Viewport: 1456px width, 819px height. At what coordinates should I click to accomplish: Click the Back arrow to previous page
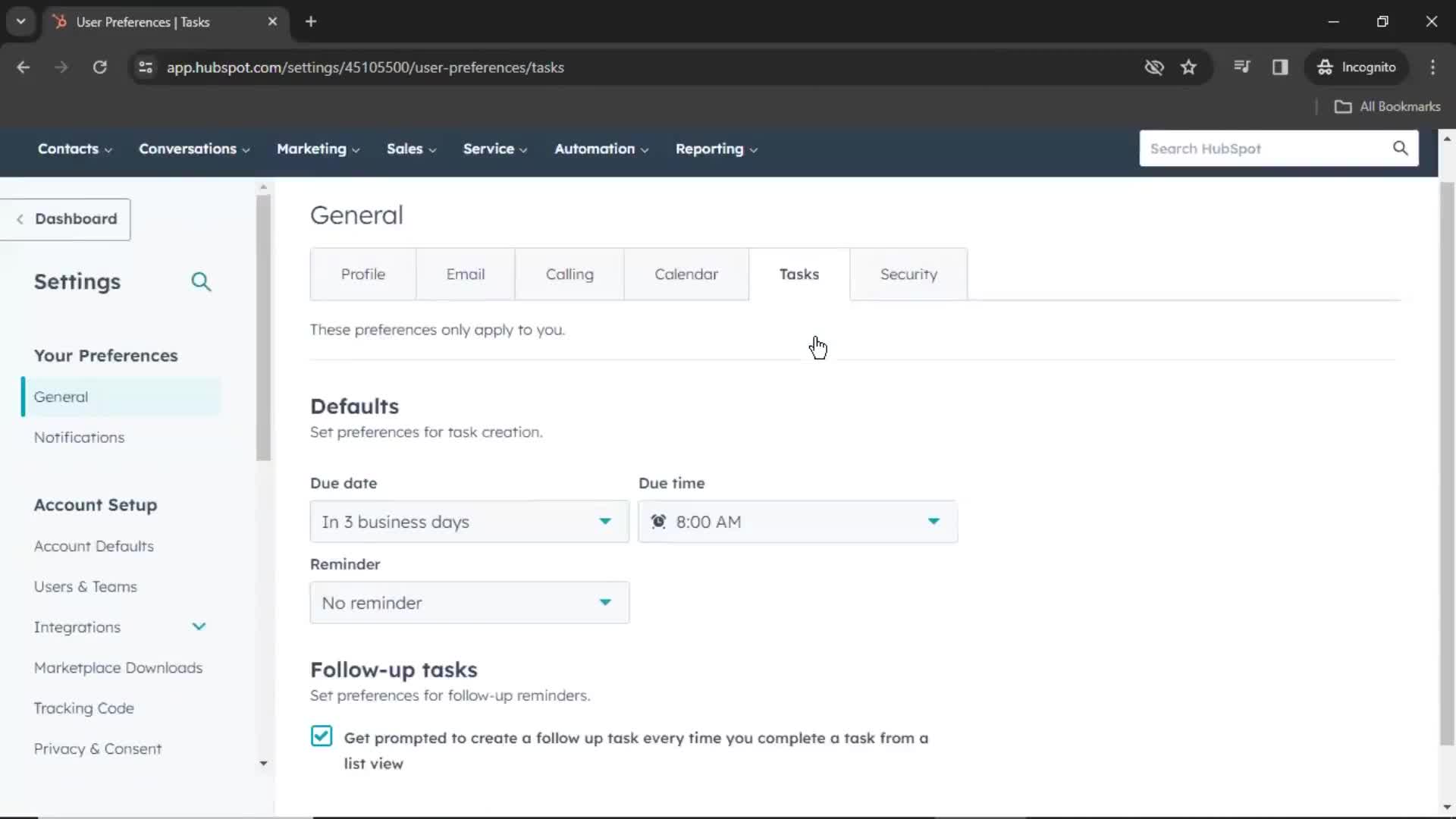[x=24, y=67]
